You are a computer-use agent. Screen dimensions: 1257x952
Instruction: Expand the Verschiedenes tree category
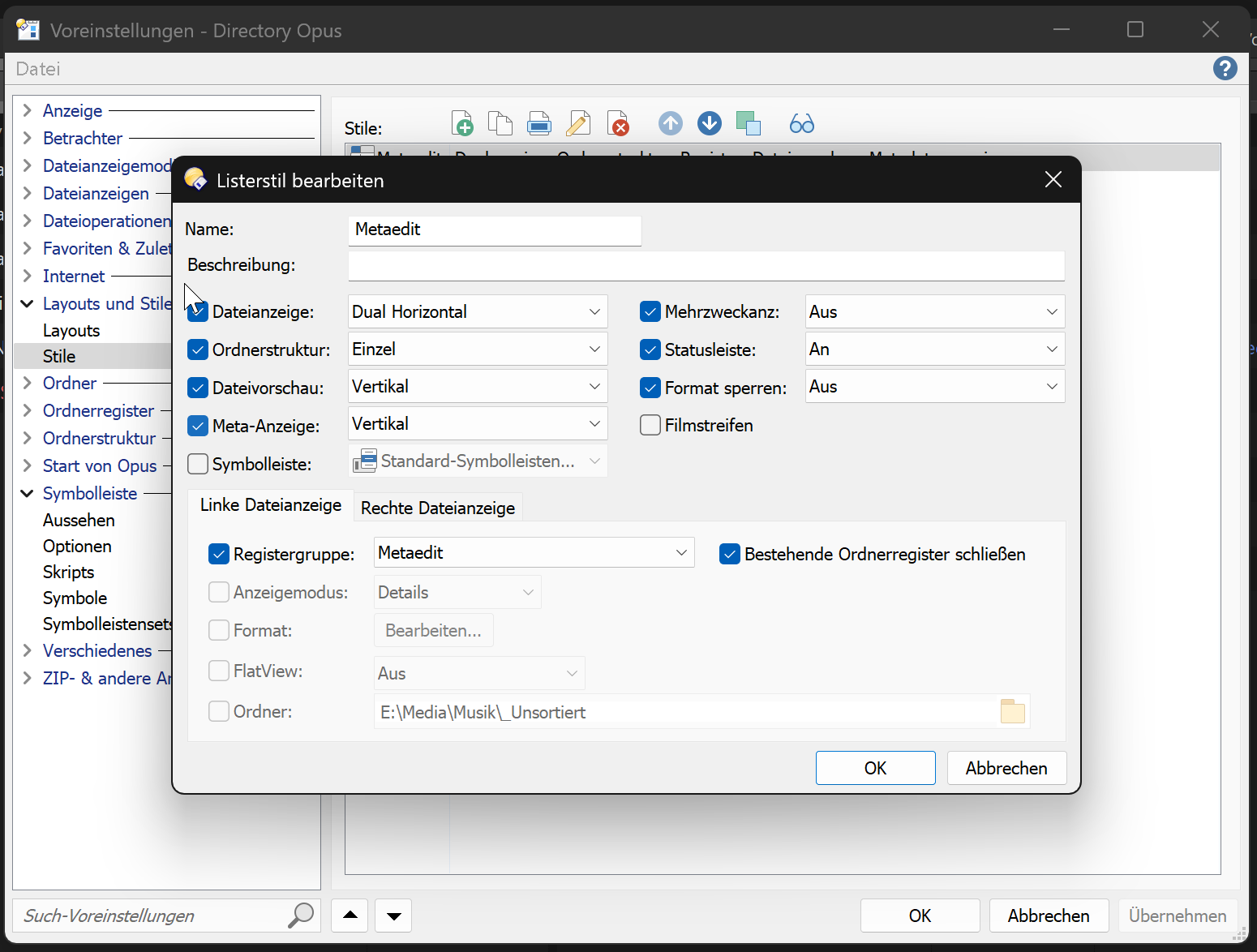click(x=27, y=650)
